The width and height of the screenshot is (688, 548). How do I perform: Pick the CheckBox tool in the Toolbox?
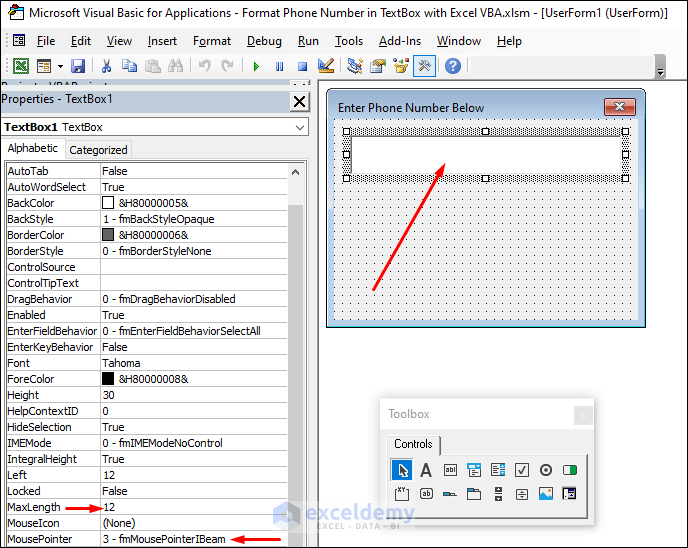click(x=522, y=470)
